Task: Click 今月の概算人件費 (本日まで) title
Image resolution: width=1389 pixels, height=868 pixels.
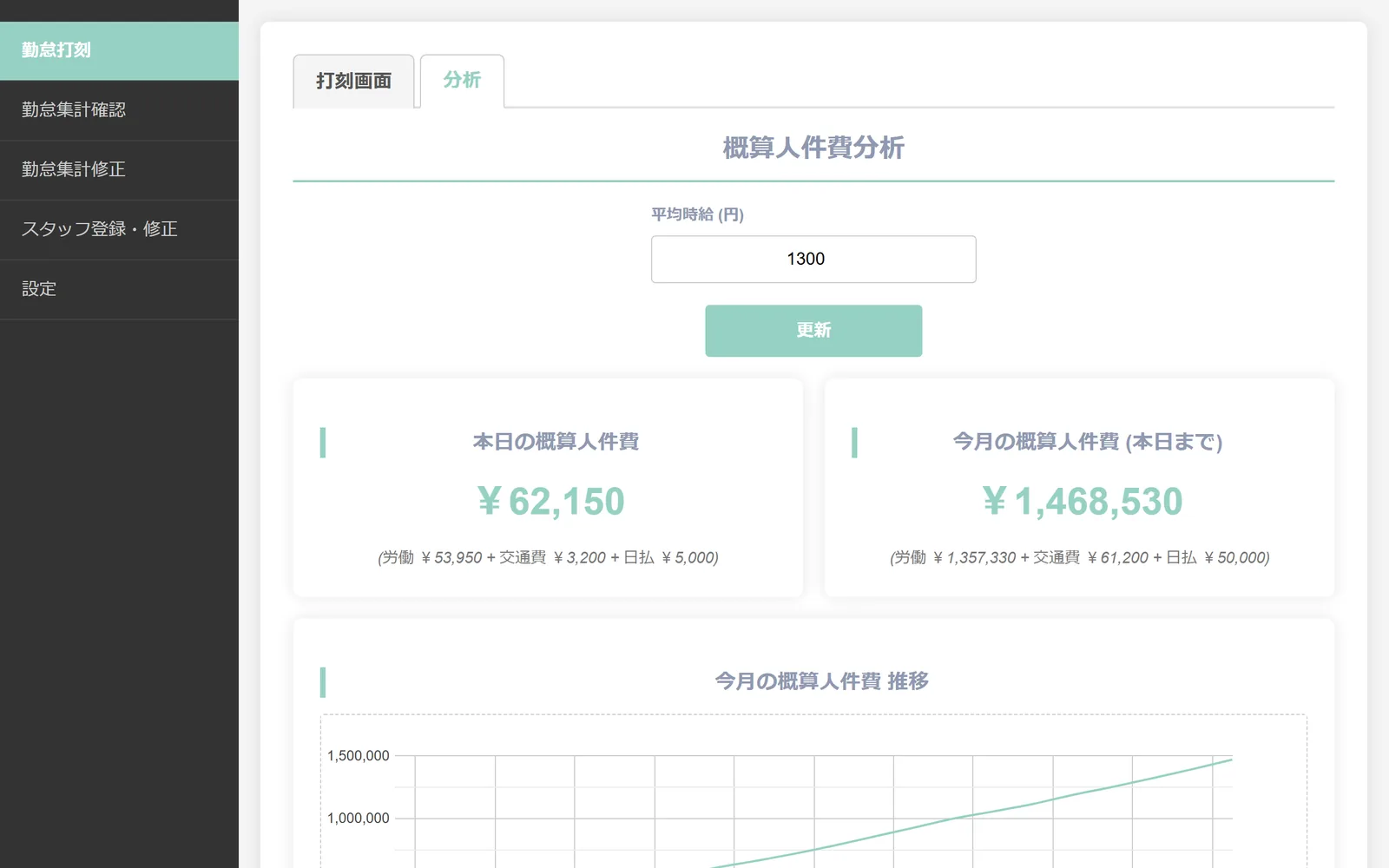Action: [x=1088, y=442]
